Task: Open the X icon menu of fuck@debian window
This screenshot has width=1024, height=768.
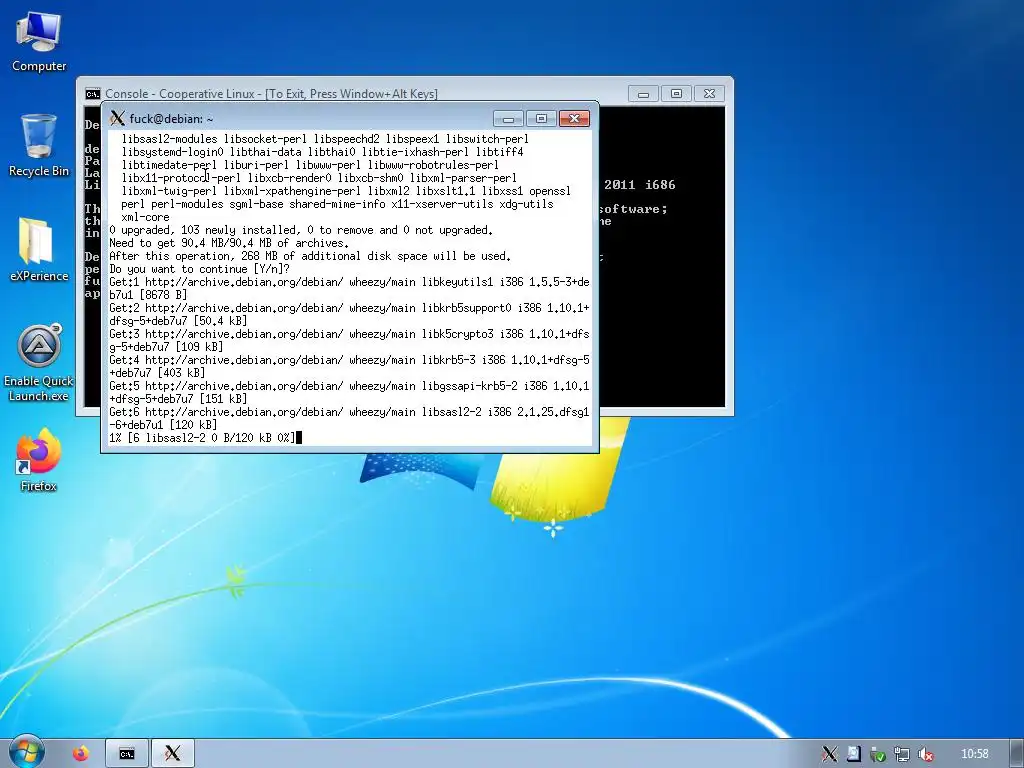Action: 118,118
